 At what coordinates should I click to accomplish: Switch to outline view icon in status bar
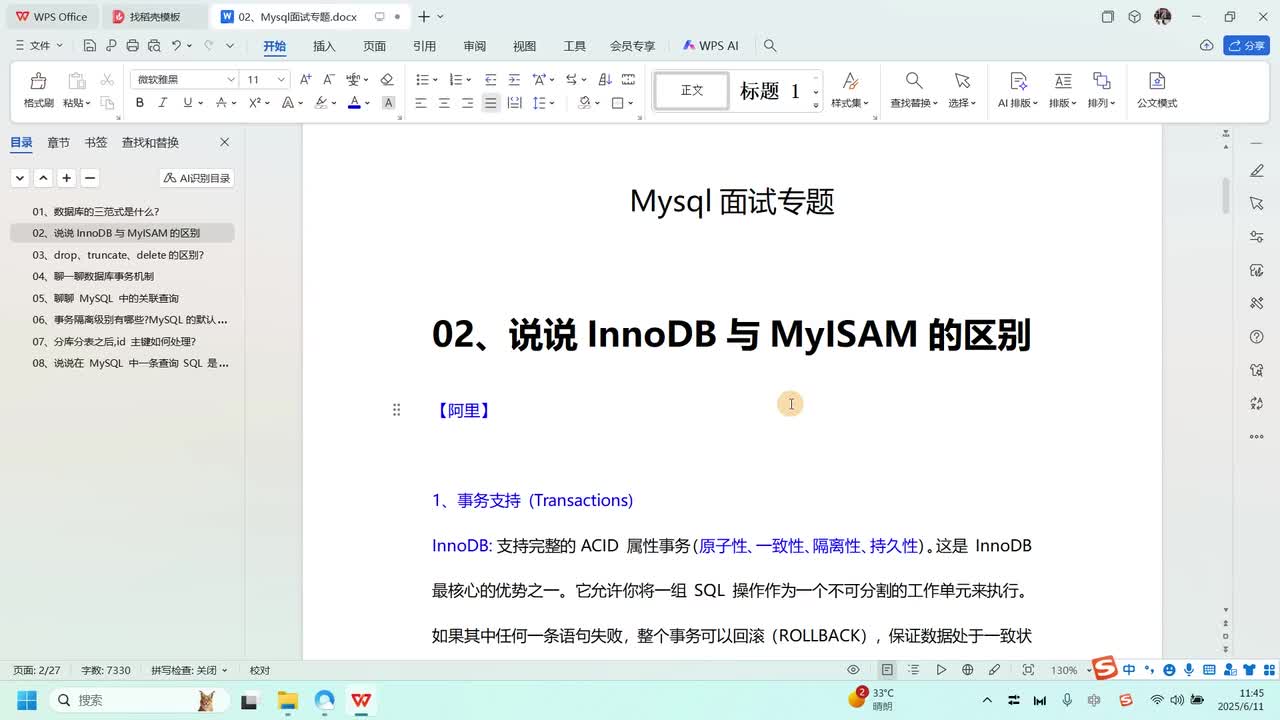(x=914, y=670)
